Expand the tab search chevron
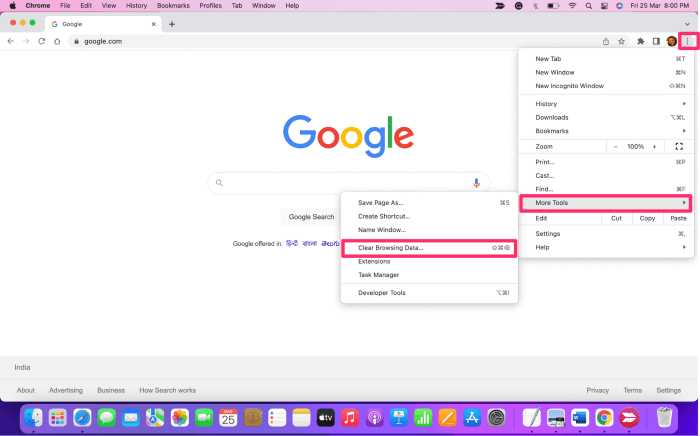The height and width of the screenshot is (436, 700). (x=687, y=24)
